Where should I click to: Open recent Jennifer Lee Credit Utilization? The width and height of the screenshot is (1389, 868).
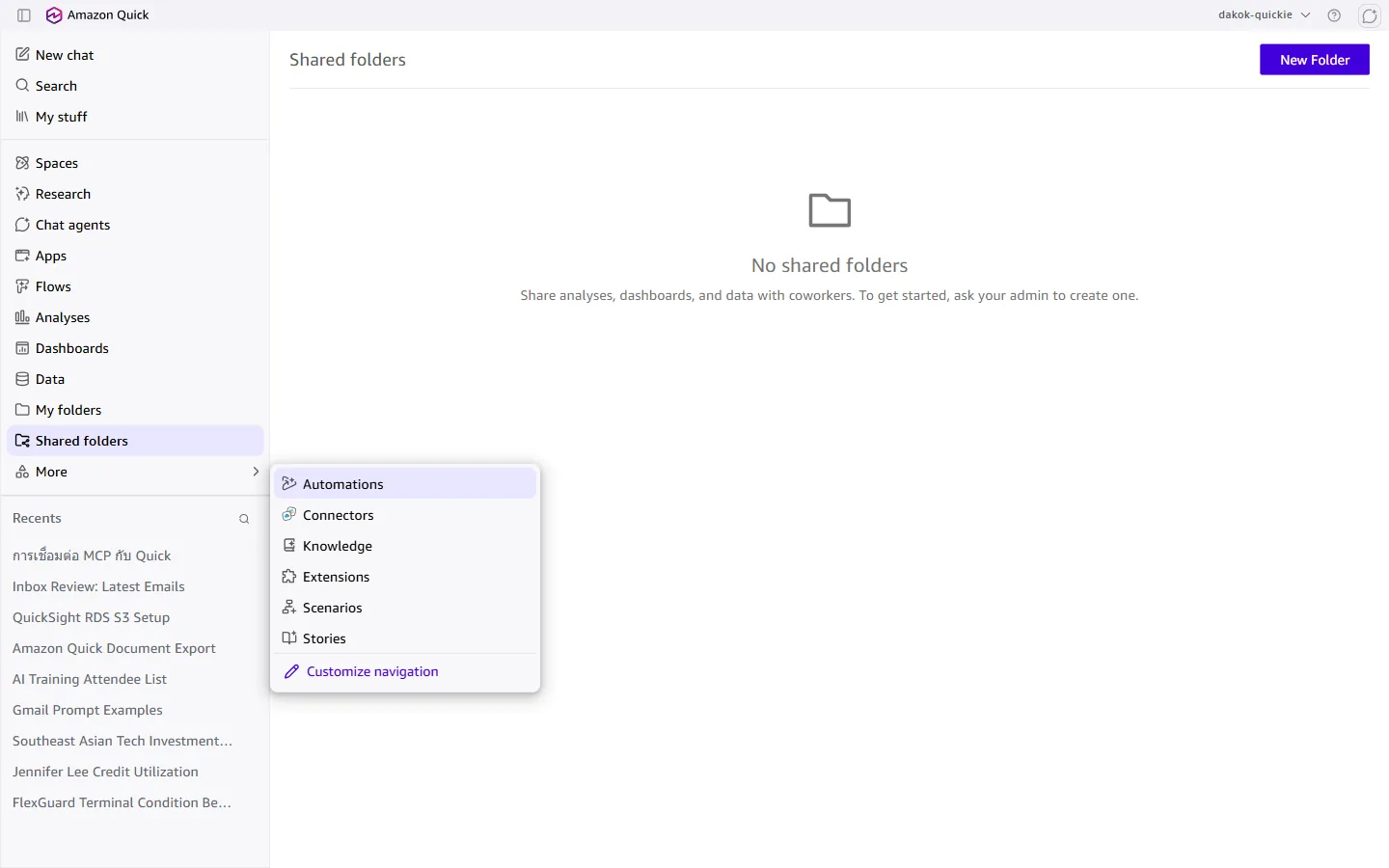[x=105, y=772]
